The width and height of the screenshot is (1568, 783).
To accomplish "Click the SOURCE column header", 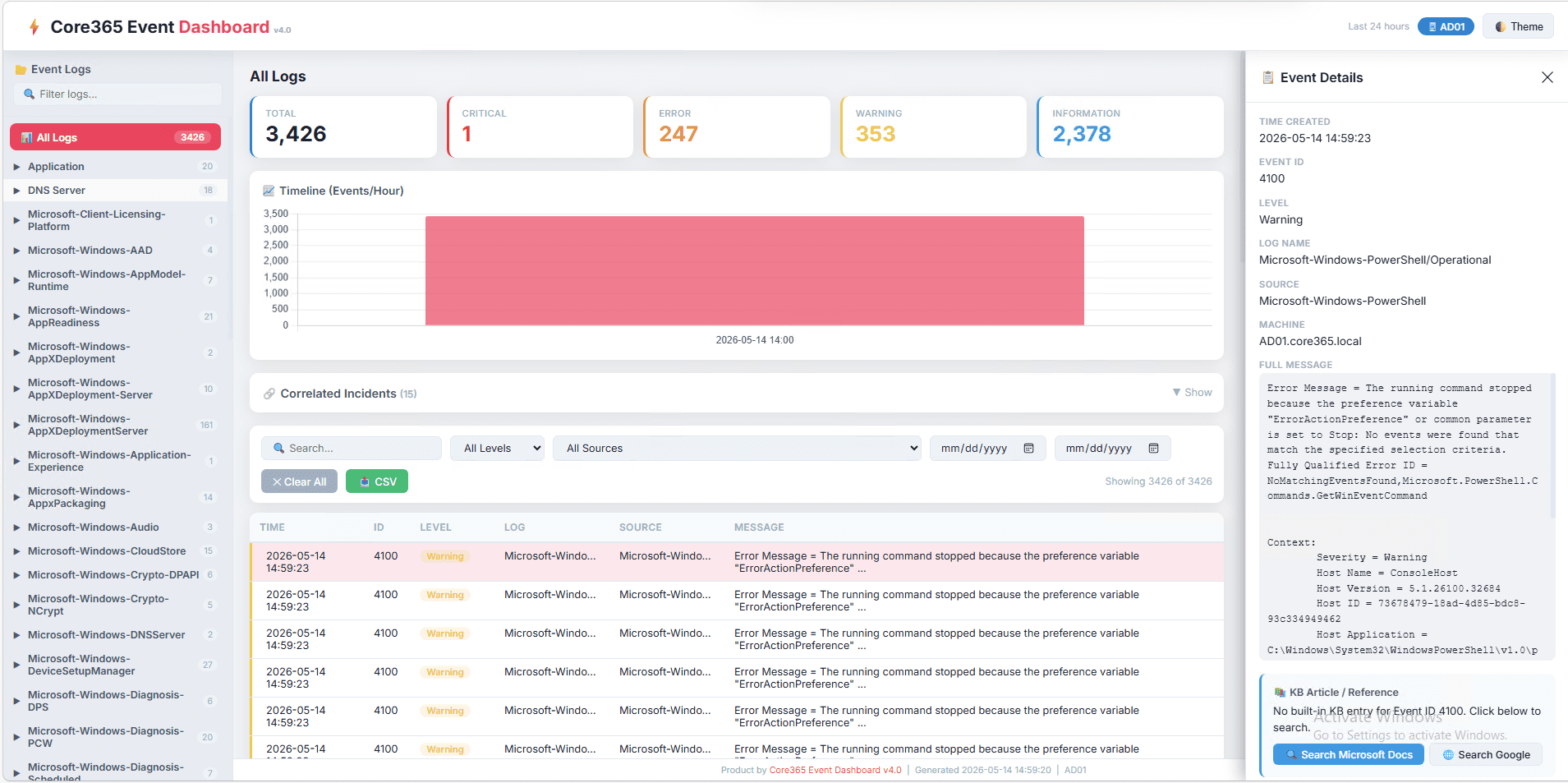I will coord(641,527).
